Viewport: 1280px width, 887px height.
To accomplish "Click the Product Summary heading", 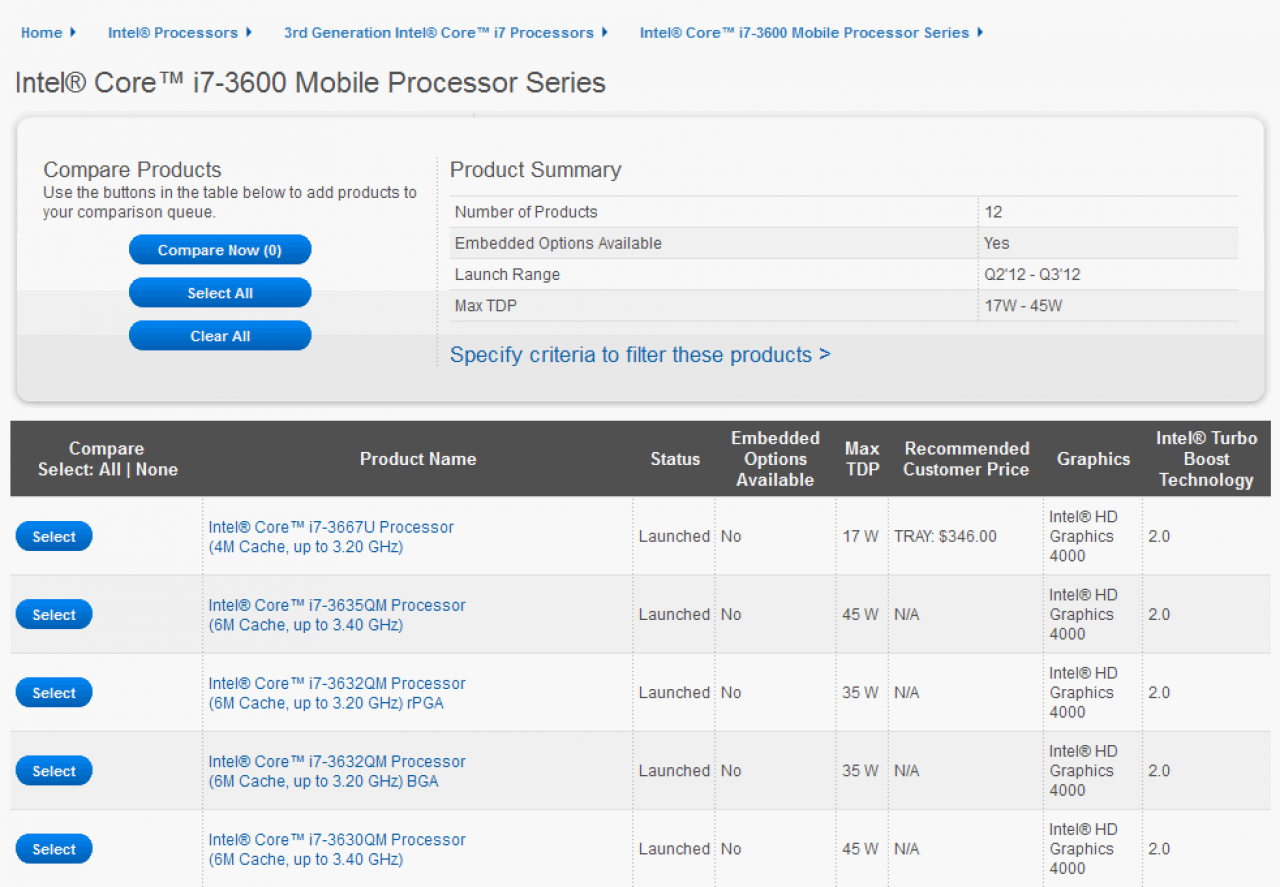I will tap(535, 170).
